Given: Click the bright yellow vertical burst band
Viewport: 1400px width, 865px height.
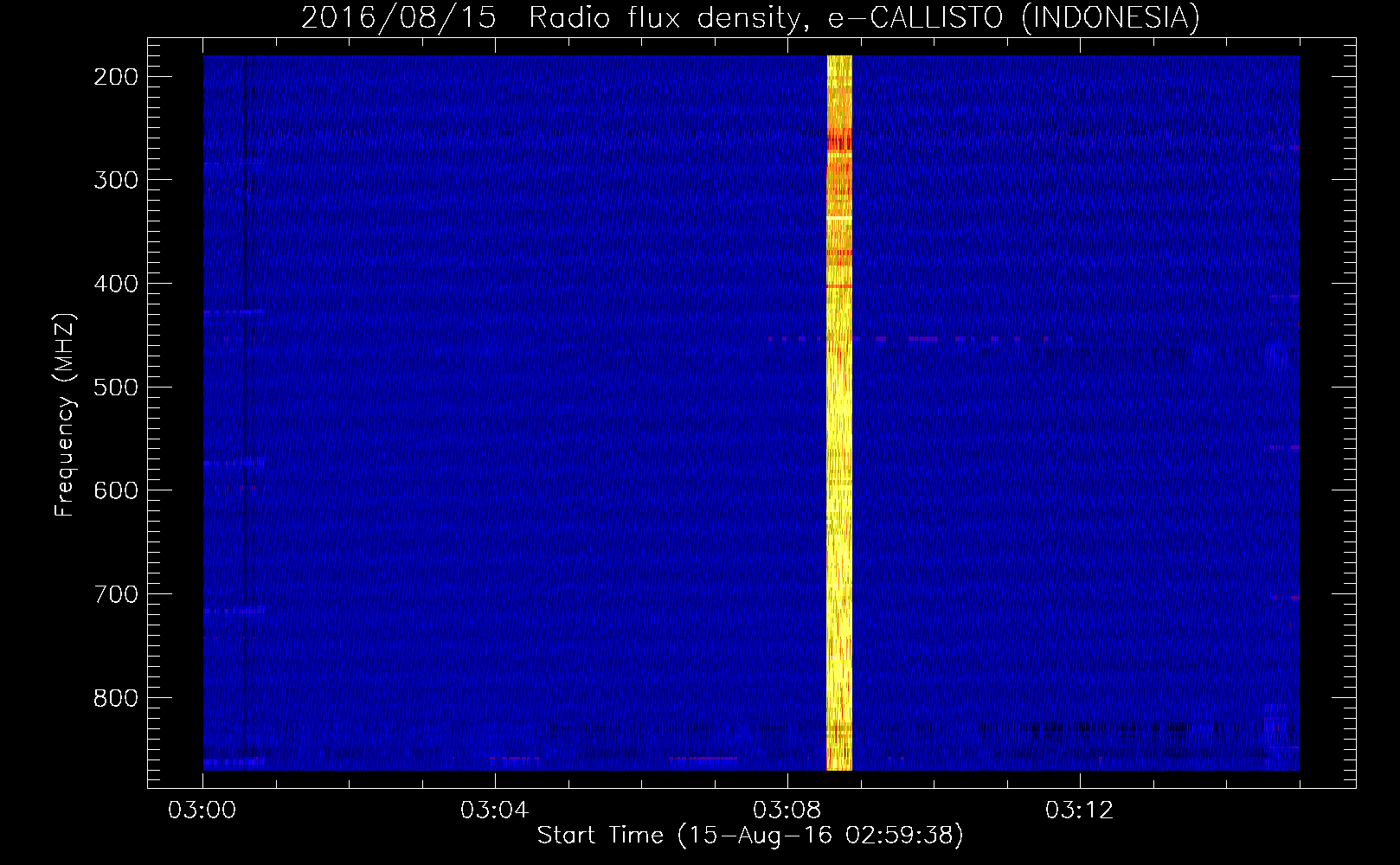Looking at the screenshot, I should point(839,413).
